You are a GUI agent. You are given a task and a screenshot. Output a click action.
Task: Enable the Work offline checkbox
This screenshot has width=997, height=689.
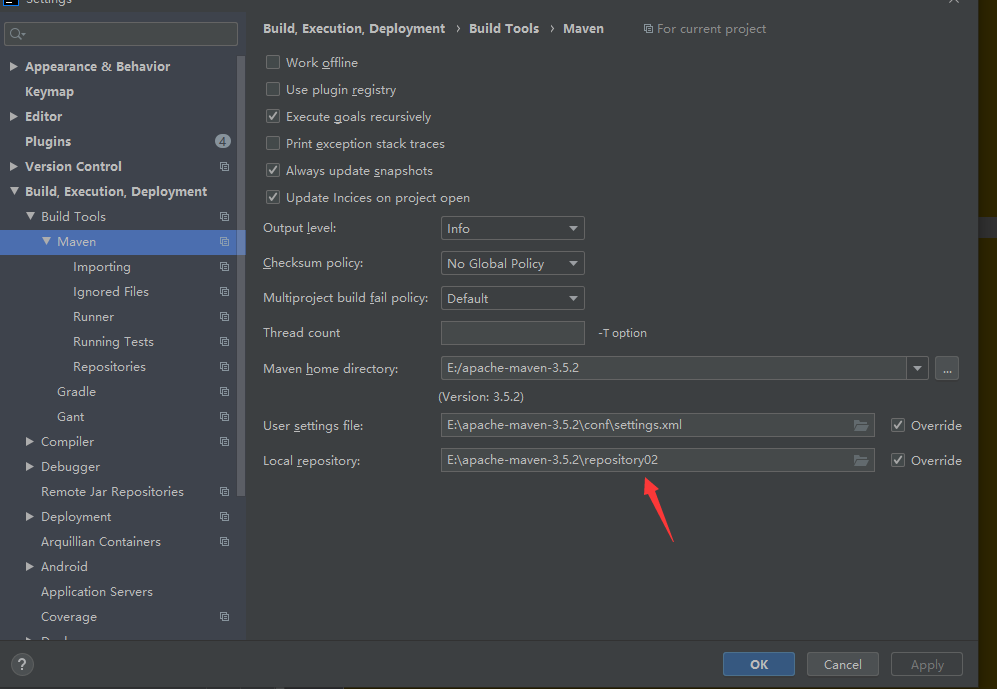[x=273, y=61]
